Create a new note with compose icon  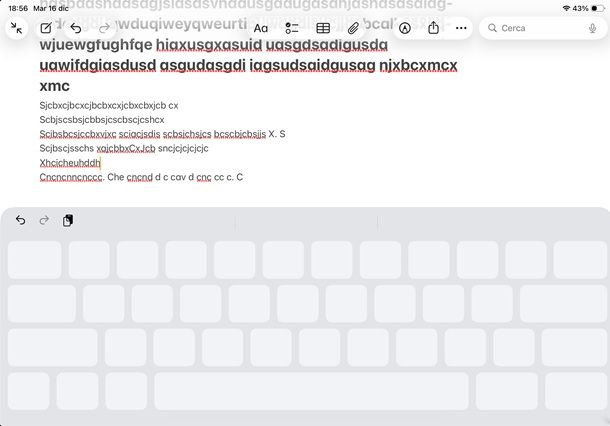46,28
